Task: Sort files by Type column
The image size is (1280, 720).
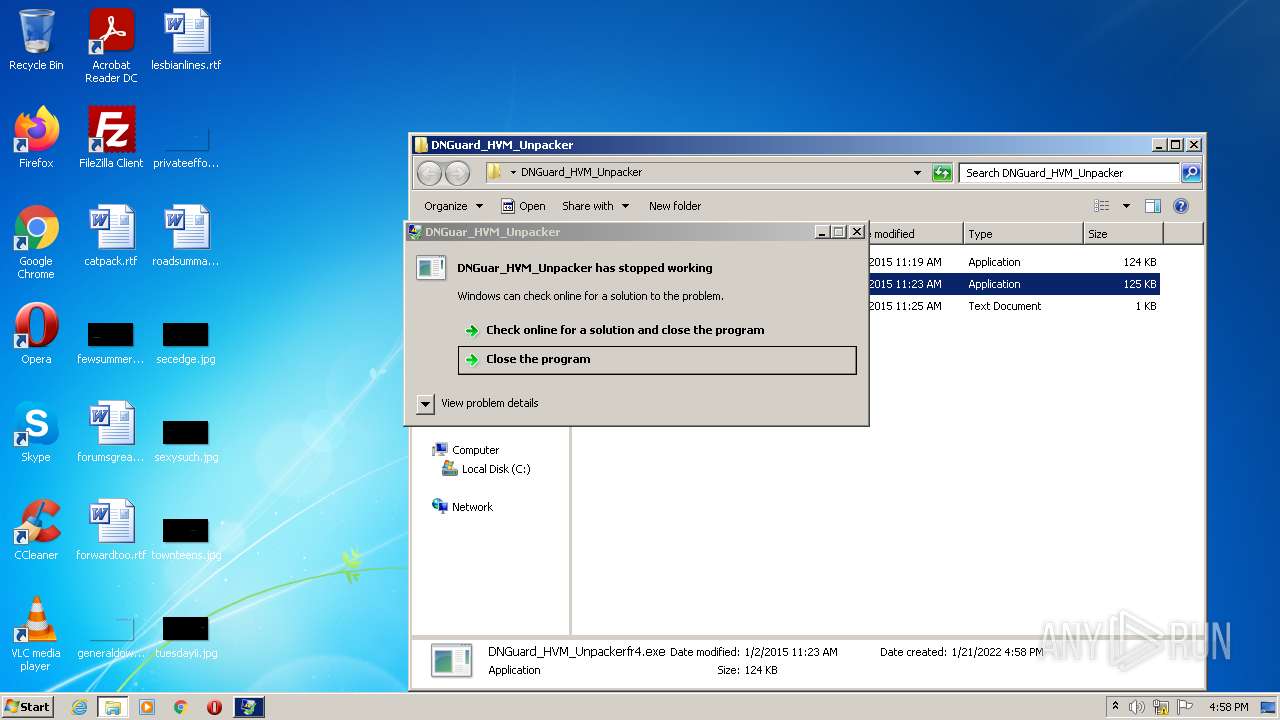Action: pyautogui.click(x=1023, y=234)
